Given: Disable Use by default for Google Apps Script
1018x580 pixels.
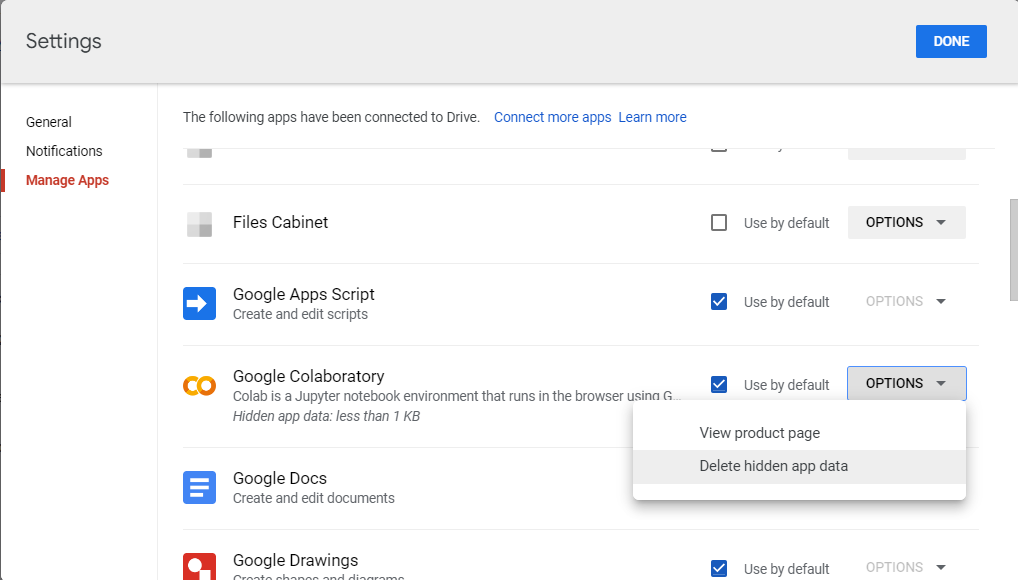Looking at the screenshot, I should [x=719, y=301].
